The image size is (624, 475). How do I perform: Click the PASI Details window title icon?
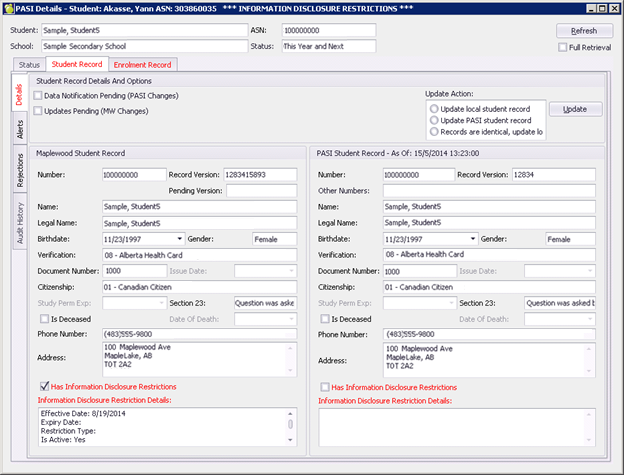point(10,9)
